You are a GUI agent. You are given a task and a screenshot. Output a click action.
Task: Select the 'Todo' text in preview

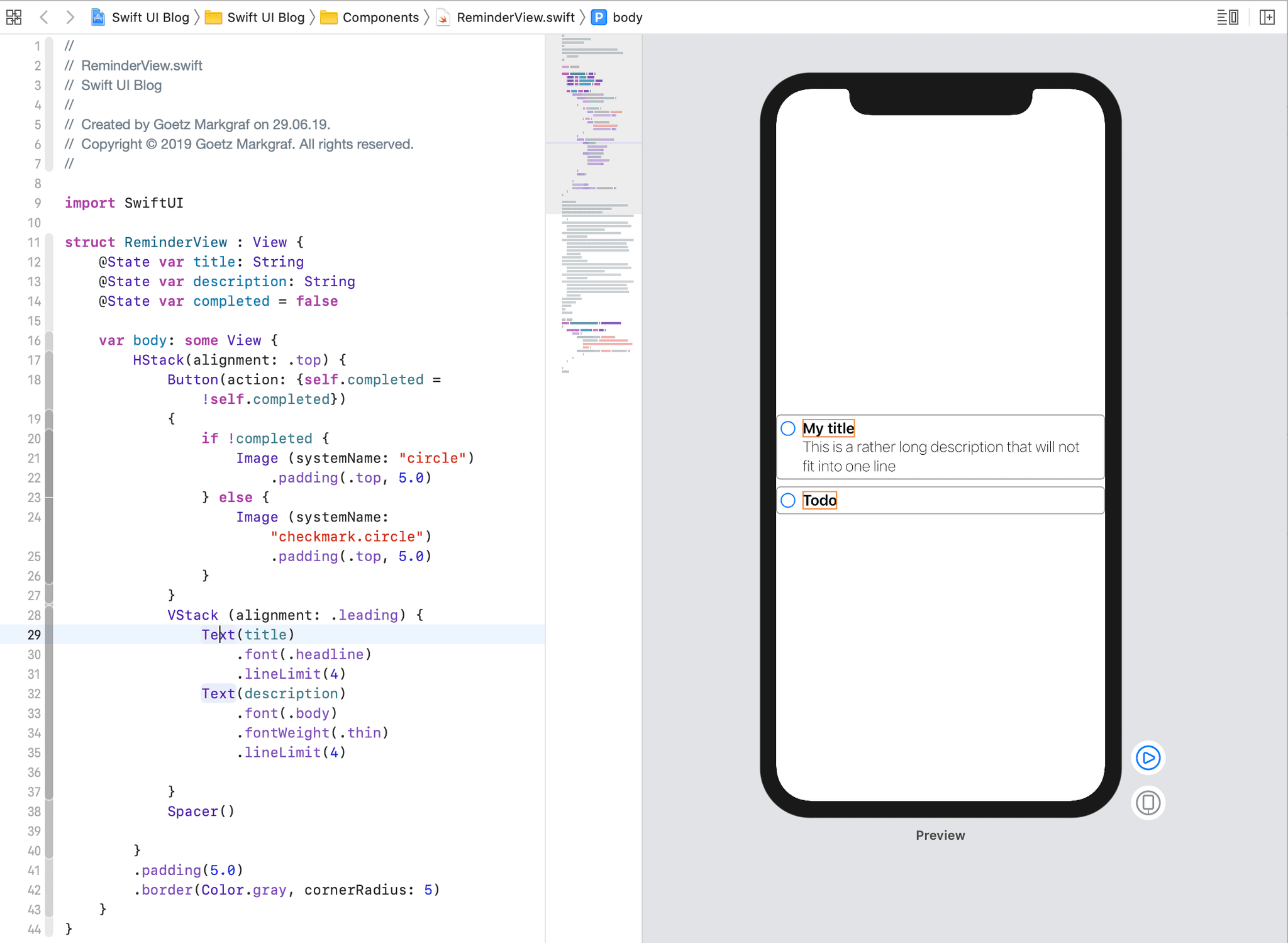[x=819, y=500]
